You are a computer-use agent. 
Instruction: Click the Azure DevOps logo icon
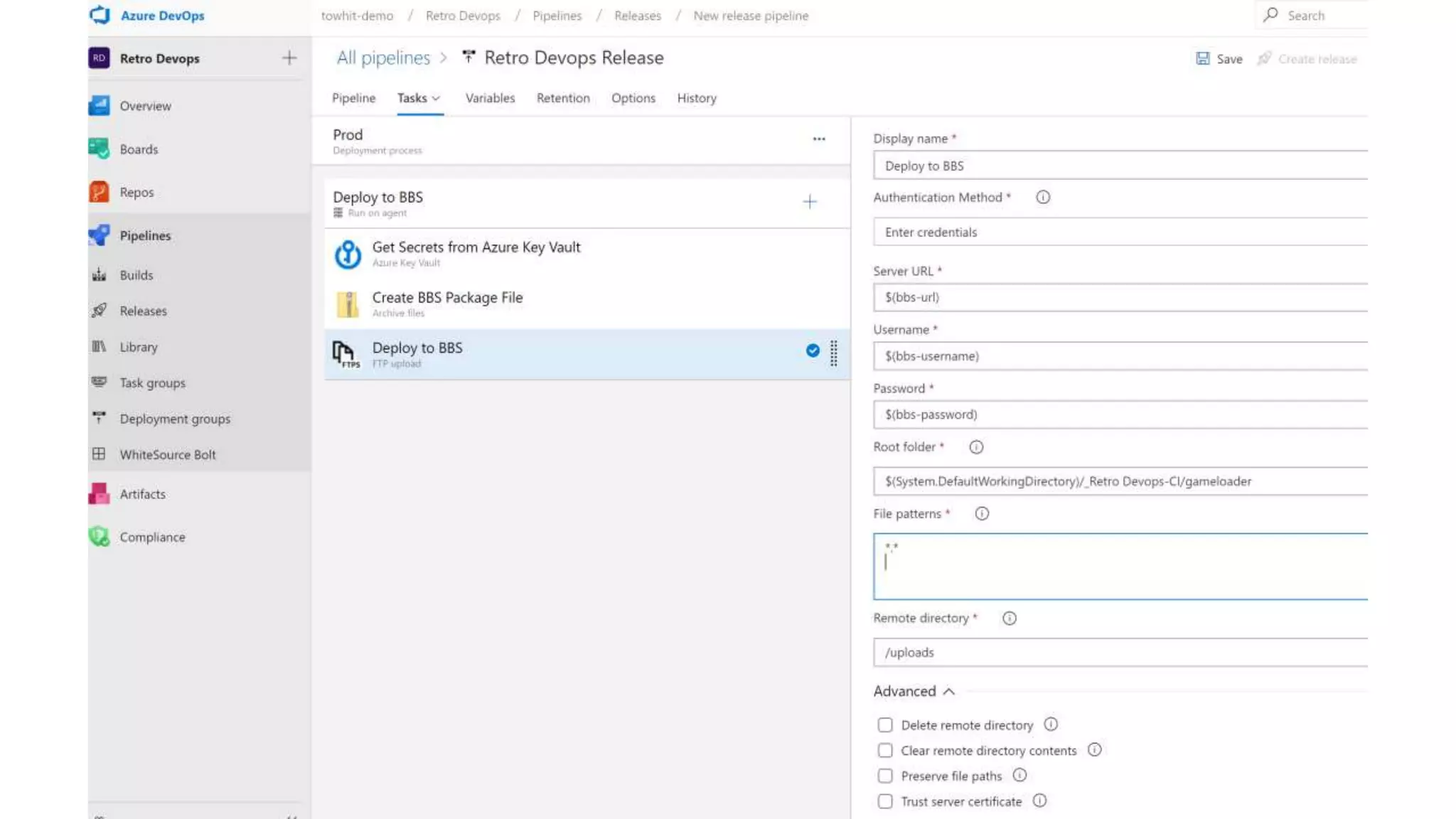pyautogui.click(x=100, y=15)
